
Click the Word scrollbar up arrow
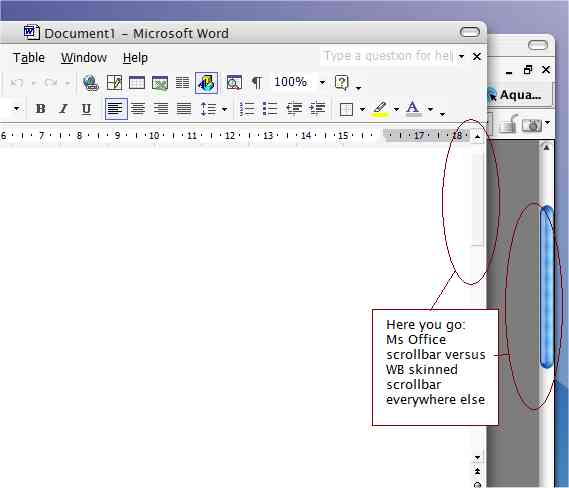pyautogui.click(x=478, y=137)
